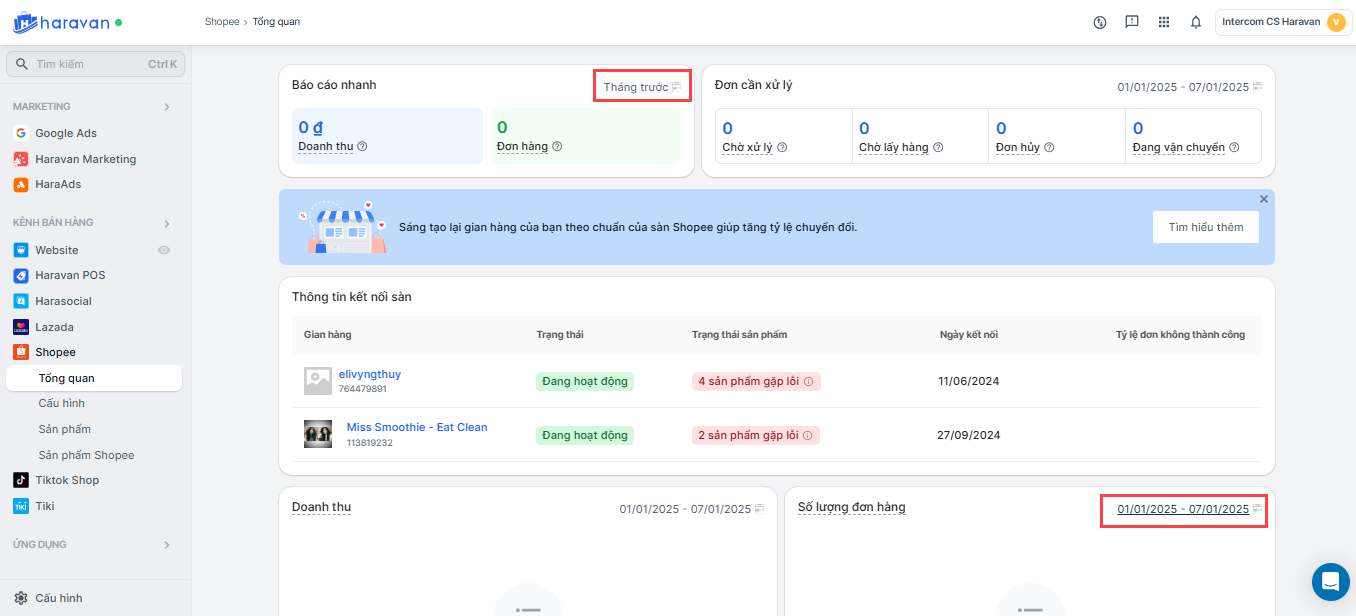Open Miss Smoothie - Eat Clean store link
Viewport: 1356px width, 616px height.
[417, 427]
